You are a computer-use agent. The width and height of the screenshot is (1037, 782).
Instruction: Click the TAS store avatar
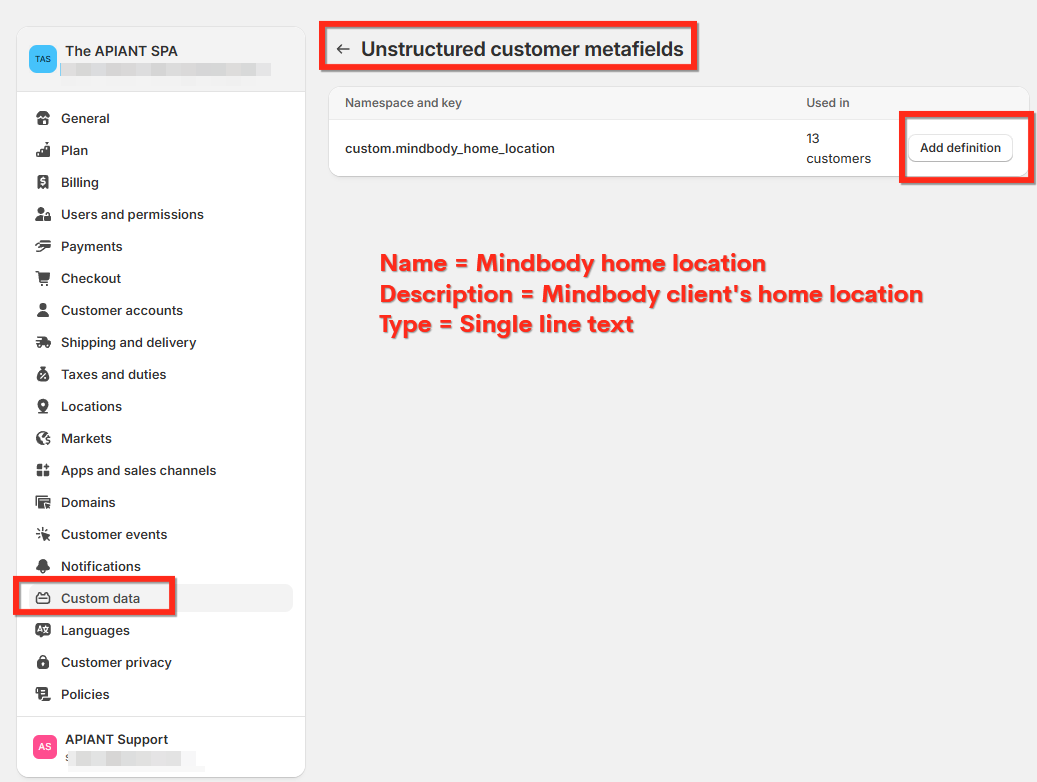click(x=43, y=59)
